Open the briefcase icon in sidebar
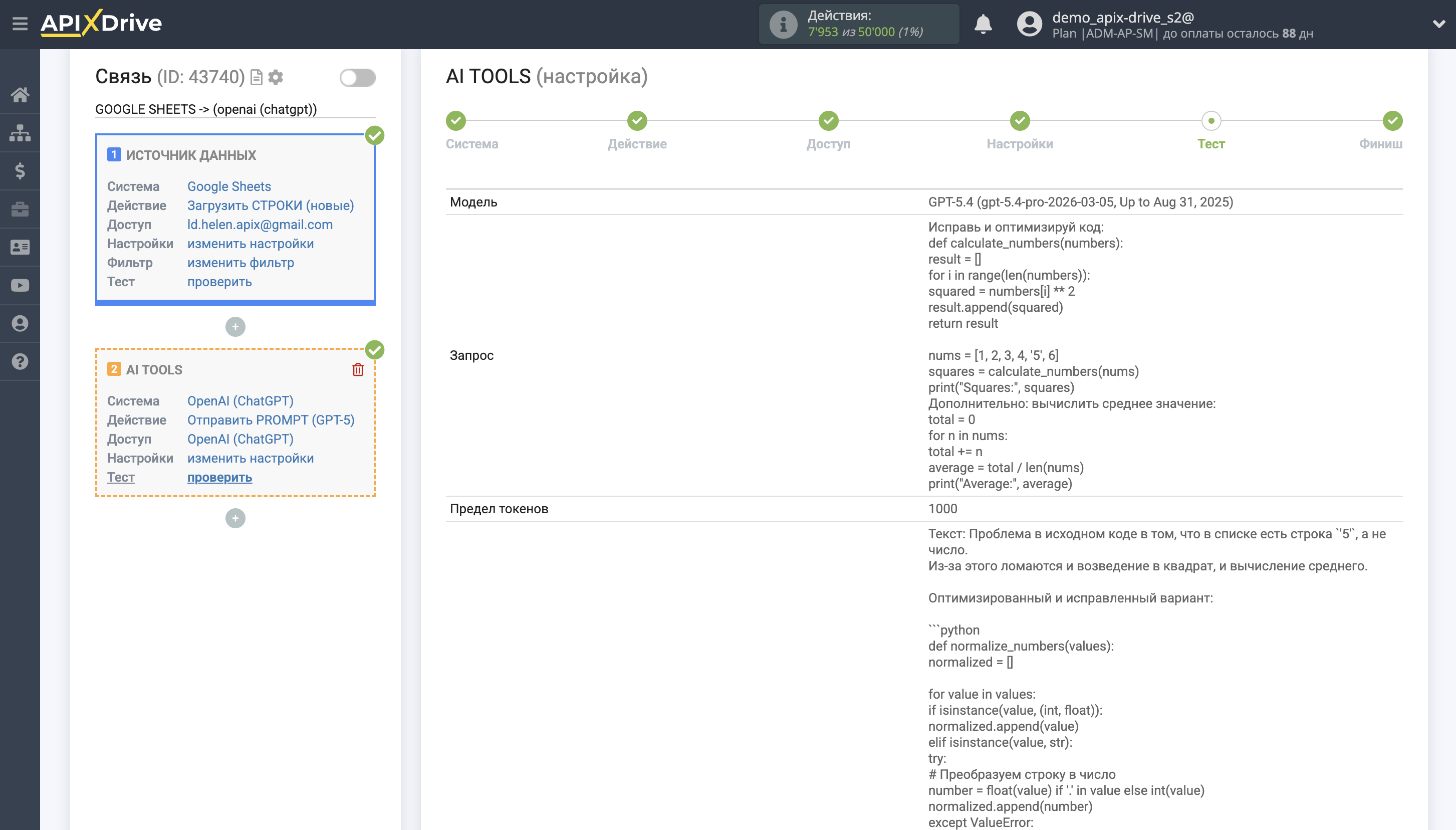 pyautogui.click(x=21, y=209)
